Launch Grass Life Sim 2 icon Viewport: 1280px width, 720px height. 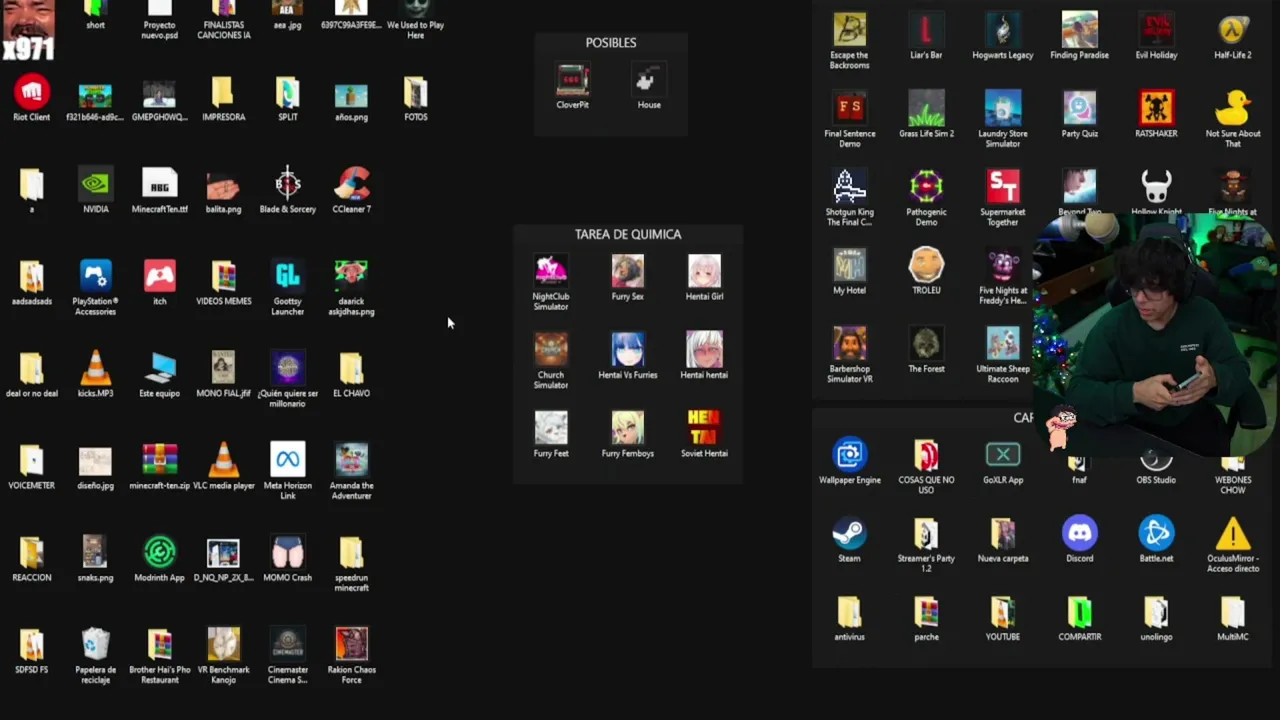926,108
